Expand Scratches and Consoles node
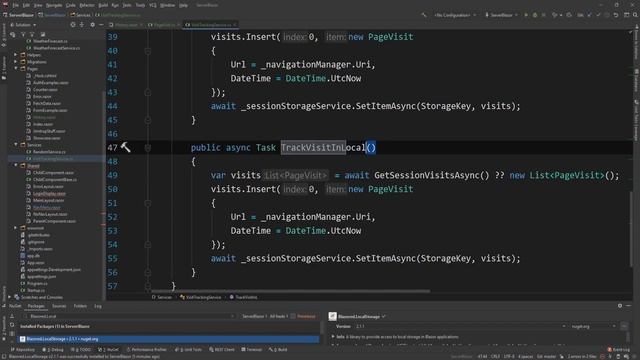Screen dimensions: 640x360 (x=10, y=297)
